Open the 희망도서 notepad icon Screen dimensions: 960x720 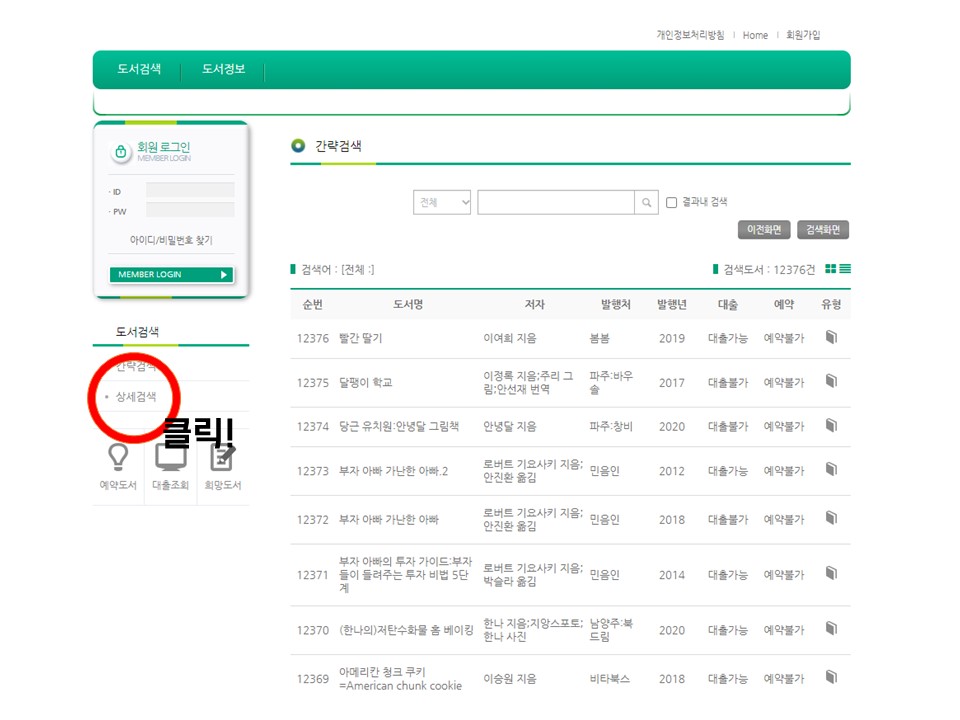click(x=222, y=458)
